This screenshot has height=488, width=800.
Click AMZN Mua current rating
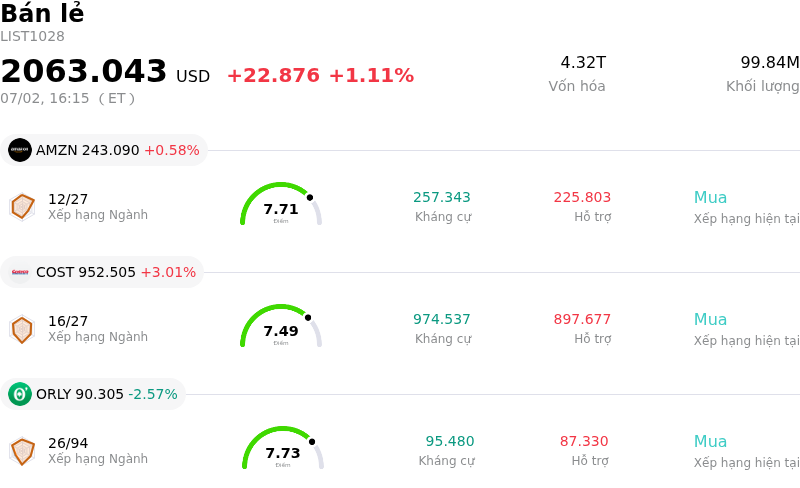coord(710,197)
